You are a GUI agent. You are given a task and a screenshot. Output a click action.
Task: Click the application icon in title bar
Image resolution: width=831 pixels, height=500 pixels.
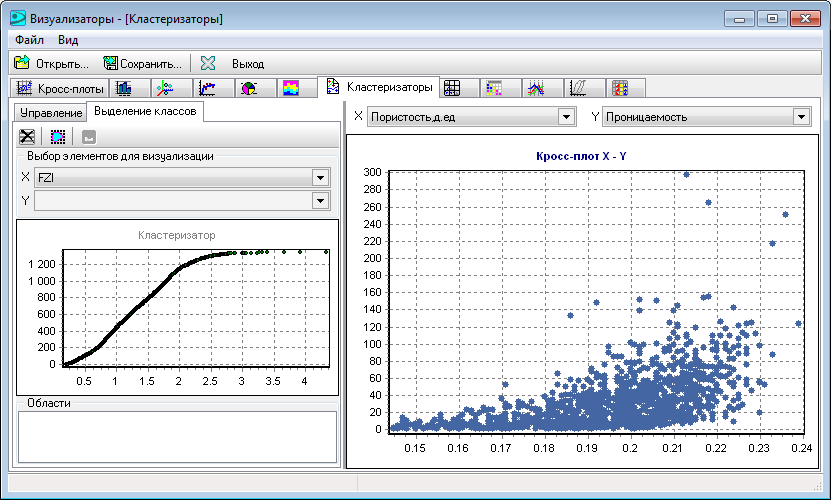point(17,19)
